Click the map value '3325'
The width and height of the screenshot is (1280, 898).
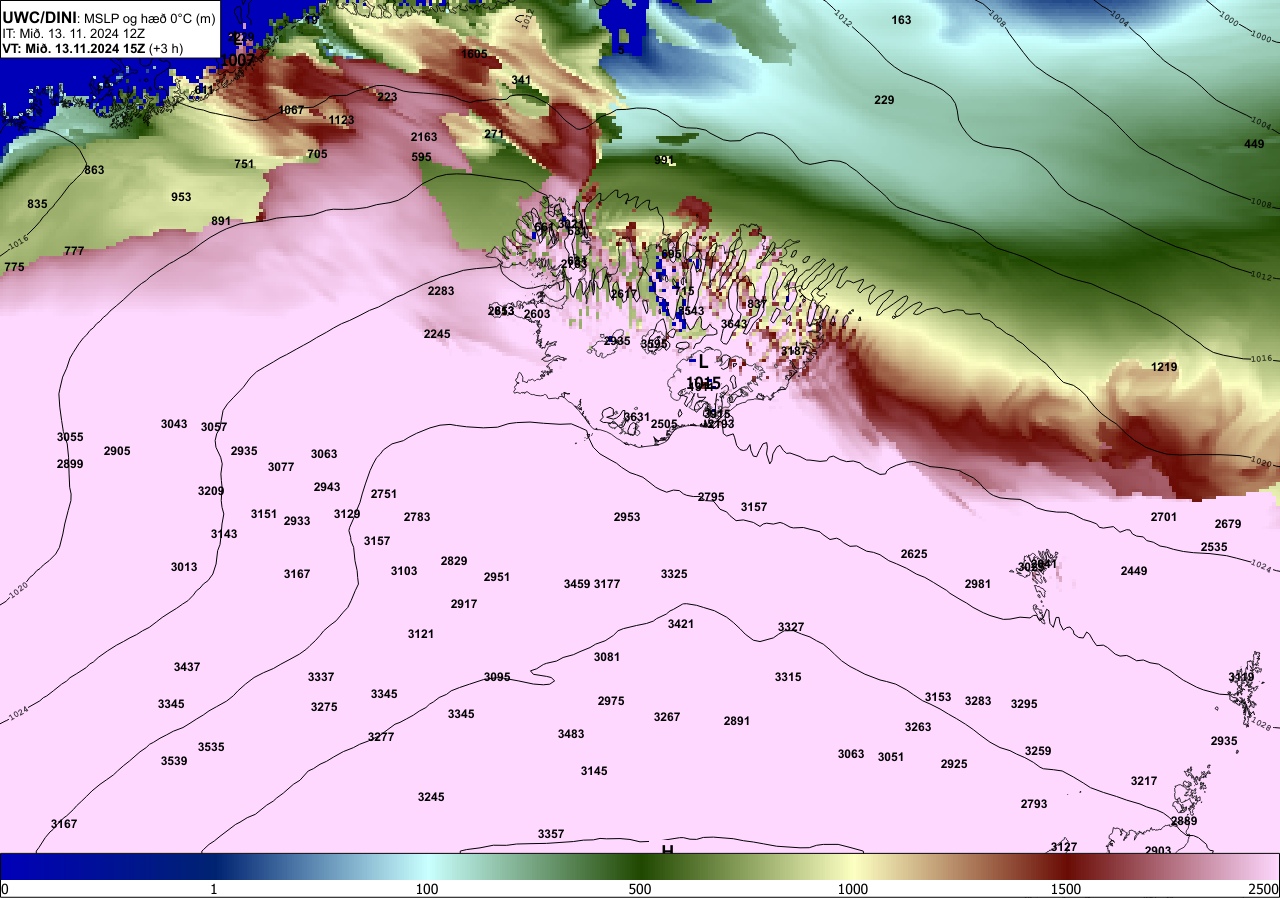(x=674, y=574)
